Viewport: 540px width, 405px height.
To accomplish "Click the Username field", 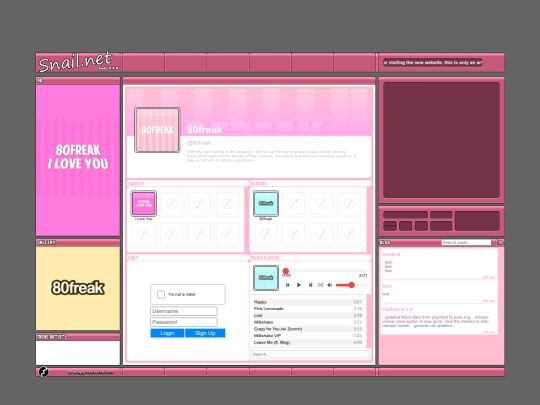I will [184, 311].
